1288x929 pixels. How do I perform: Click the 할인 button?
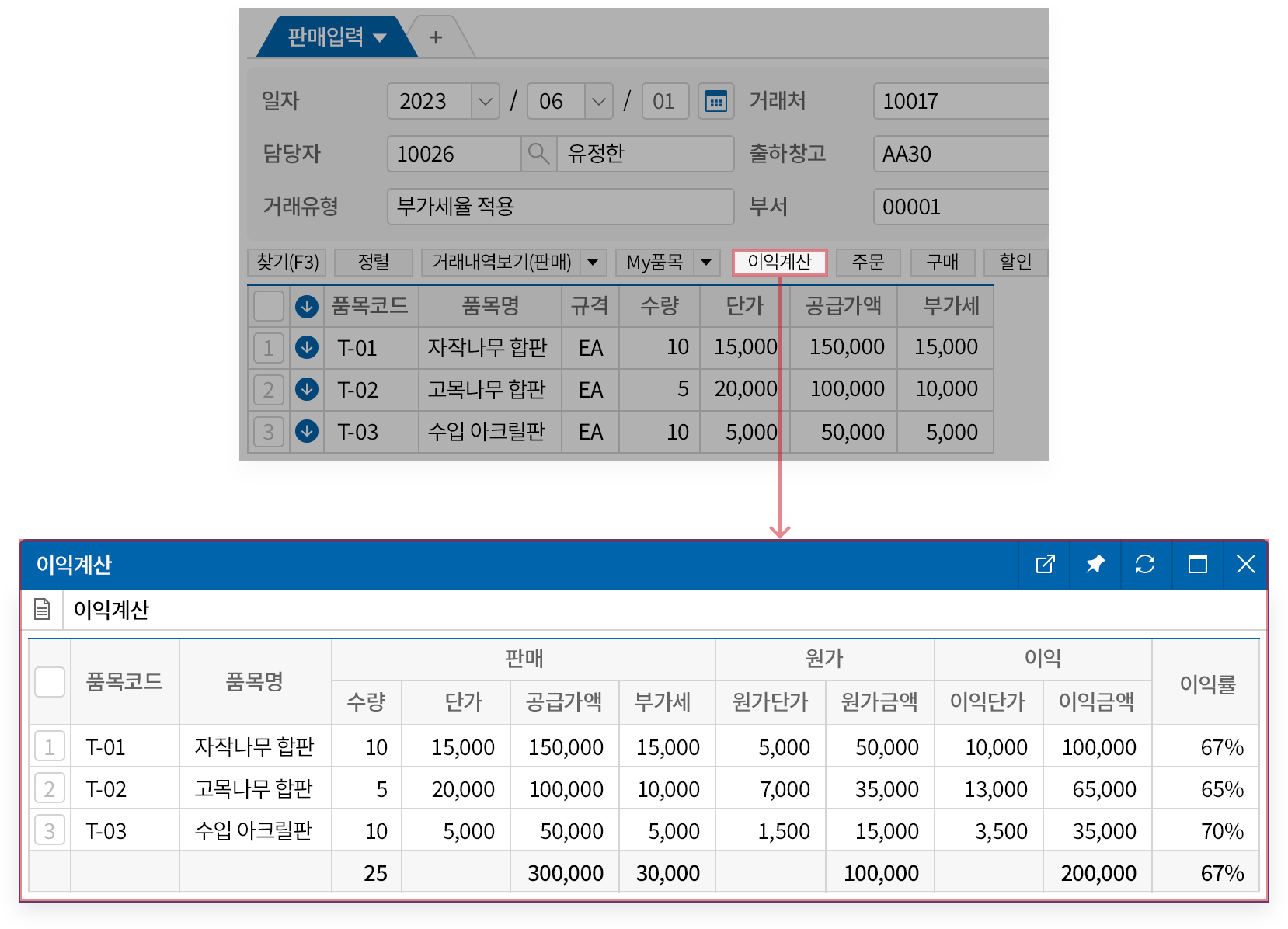click(x=1015, y=263)
